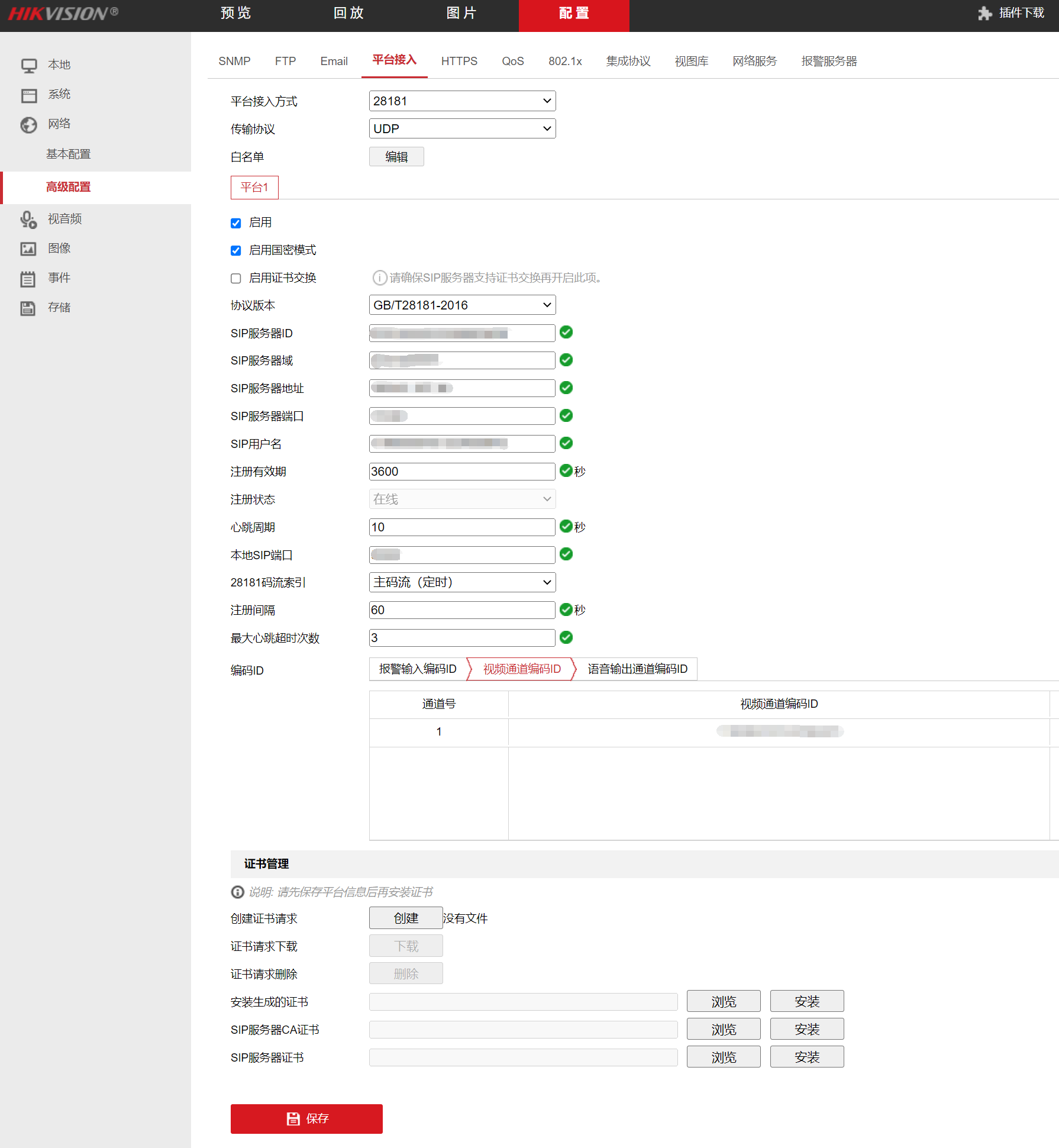Disable the 启用国密模式 checkbox

click(236, 251)
